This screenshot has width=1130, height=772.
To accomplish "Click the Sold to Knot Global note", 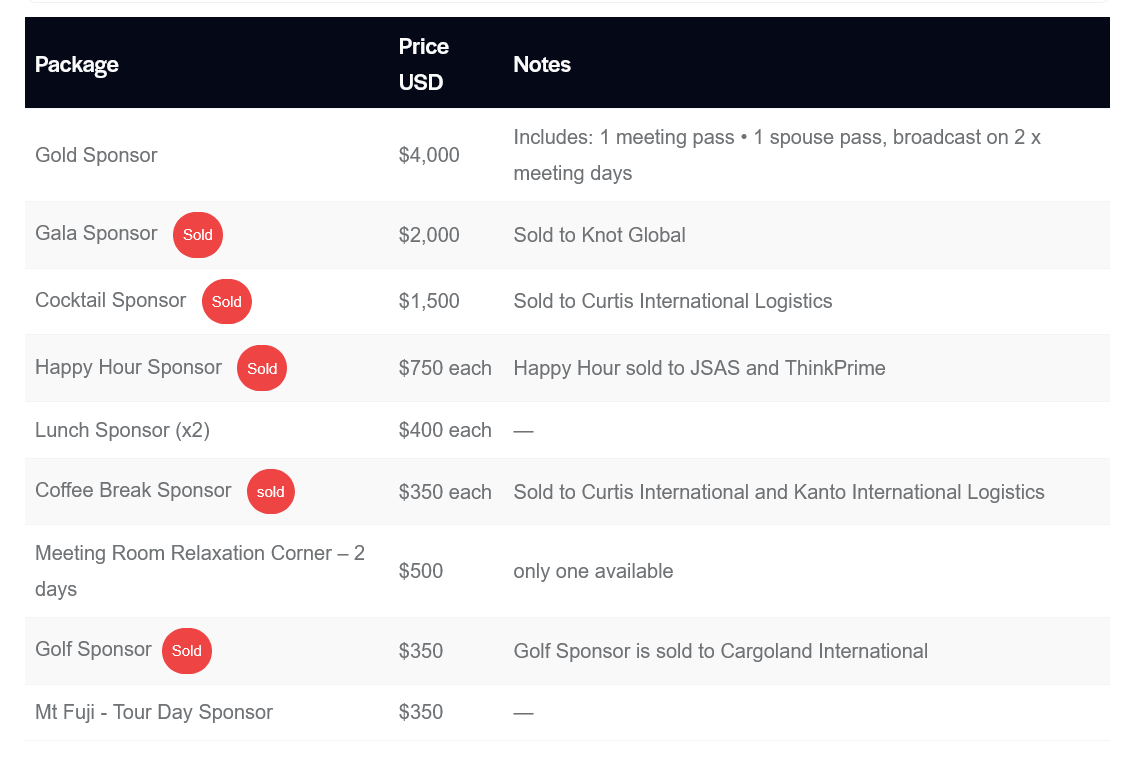I will pos(599,235).
